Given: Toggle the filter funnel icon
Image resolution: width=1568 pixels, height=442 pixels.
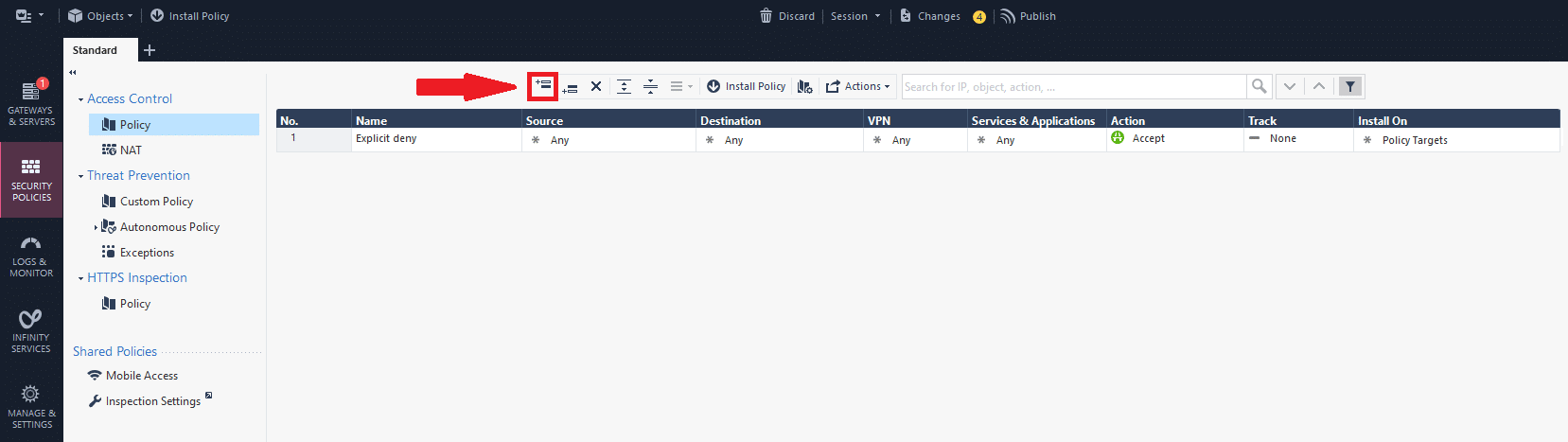Looking at the screenshot, I should coord(1350,86).
